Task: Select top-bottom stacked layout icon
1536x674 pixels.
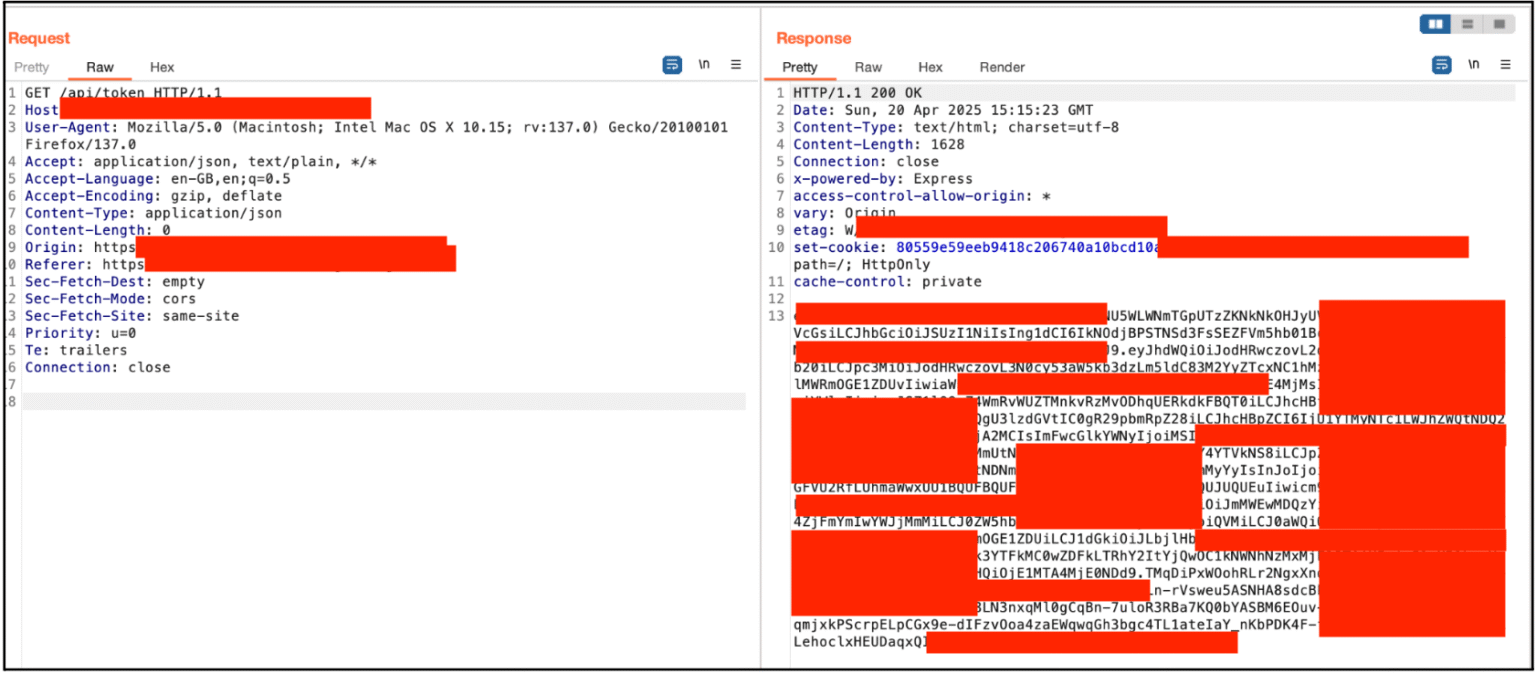Action: click(x=1467, y=24)
